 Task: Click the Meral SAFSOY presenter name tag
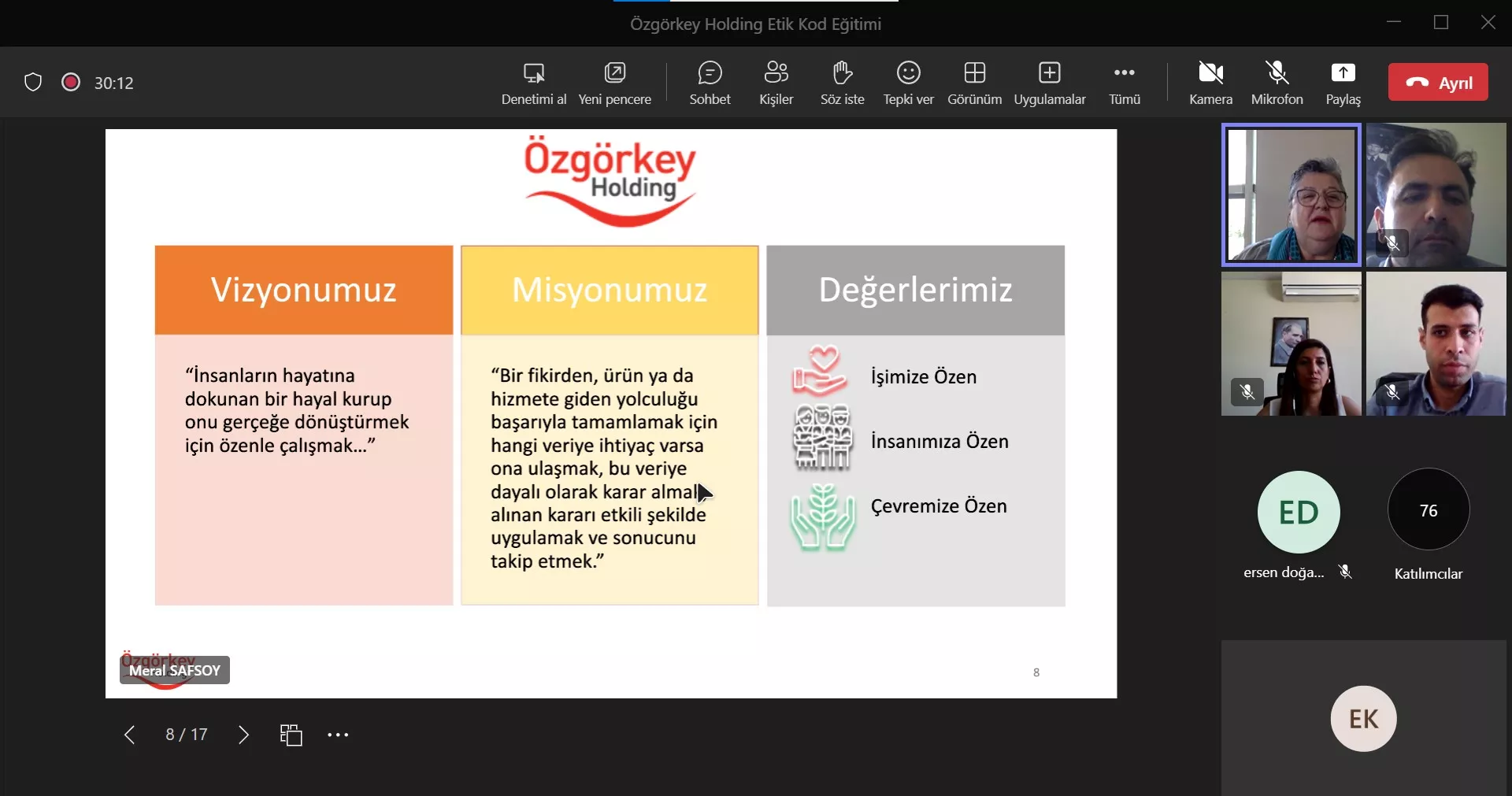(x=175, y=670)
